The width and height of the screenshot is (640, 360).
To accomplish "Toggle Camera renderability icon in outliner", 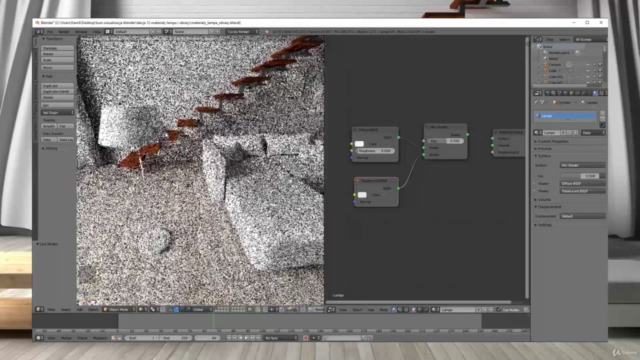I will (x=600, y=64).
